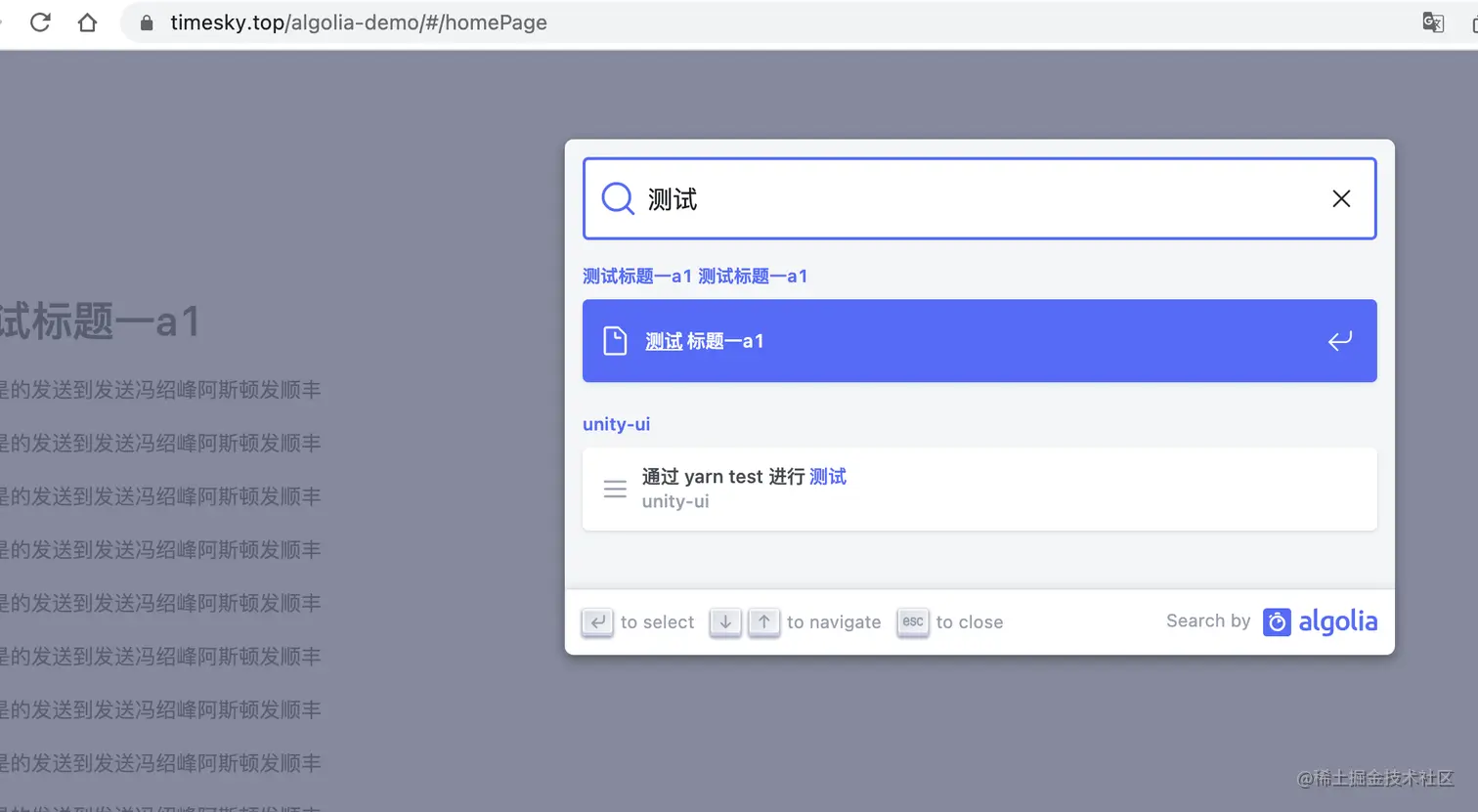This screenshot has width=1478, height=812.
Task: Click the home icon in the browser toolbar
Action: point(87,21)
